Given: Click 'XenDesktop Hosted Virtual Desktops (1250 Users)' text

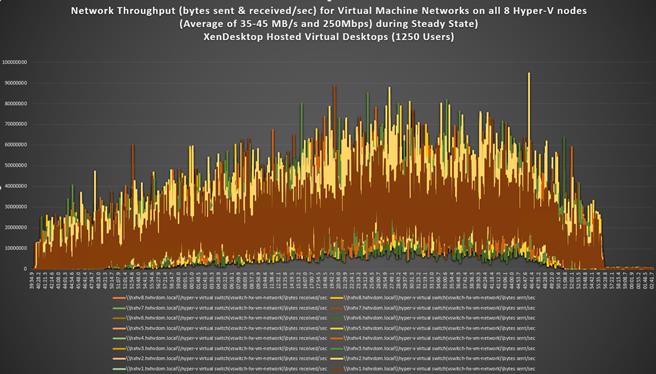Looking at the screenshot, I should (328, 37).
